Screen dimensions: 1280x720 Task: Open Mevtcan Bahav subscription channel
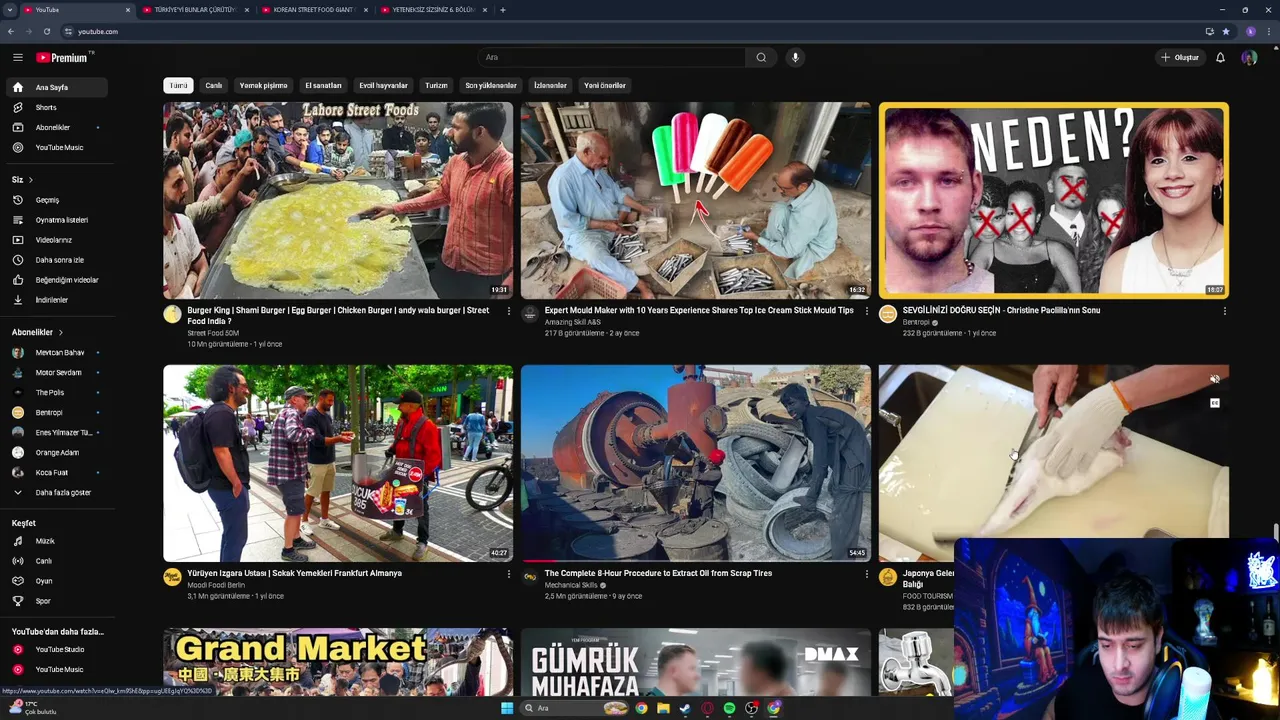click(55, 352)
